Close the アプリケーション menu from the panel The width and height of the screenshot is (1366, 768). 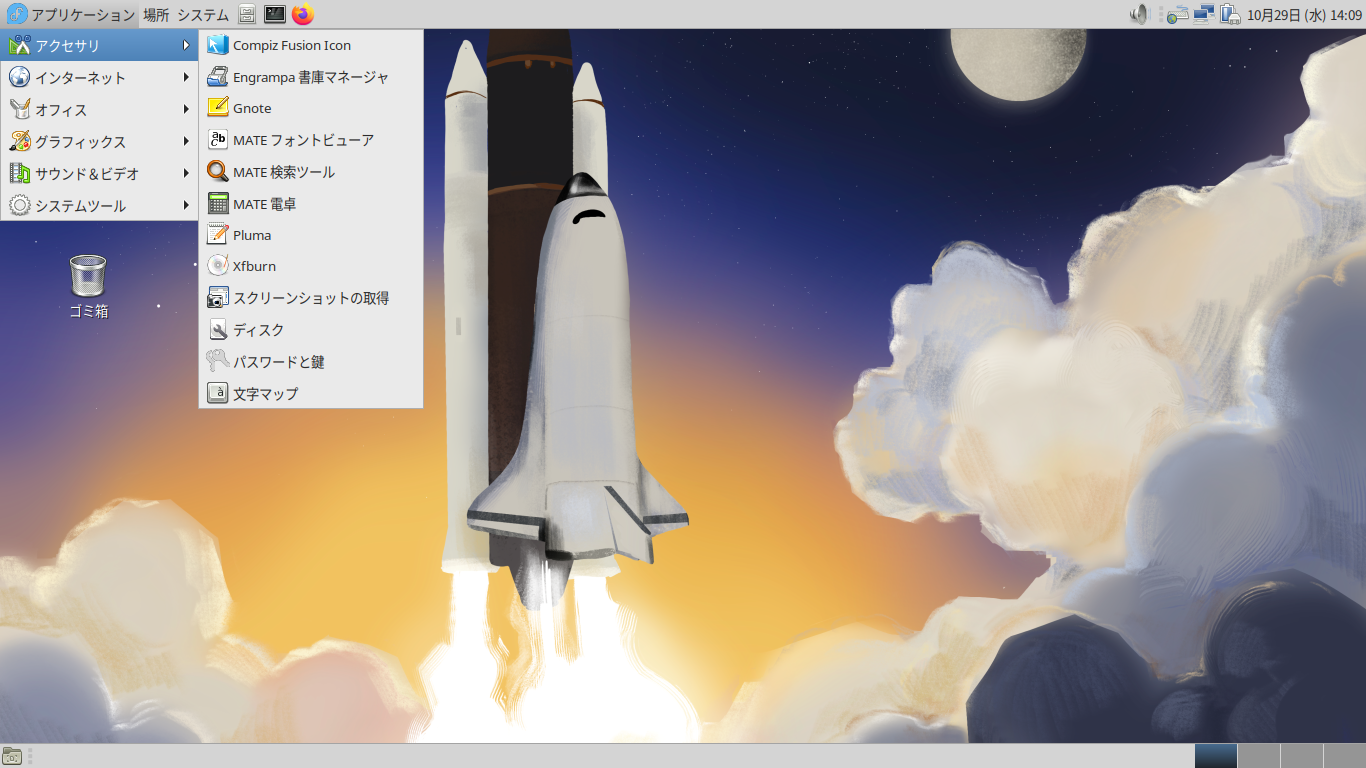pyautogui.click(x=70, y=14)
